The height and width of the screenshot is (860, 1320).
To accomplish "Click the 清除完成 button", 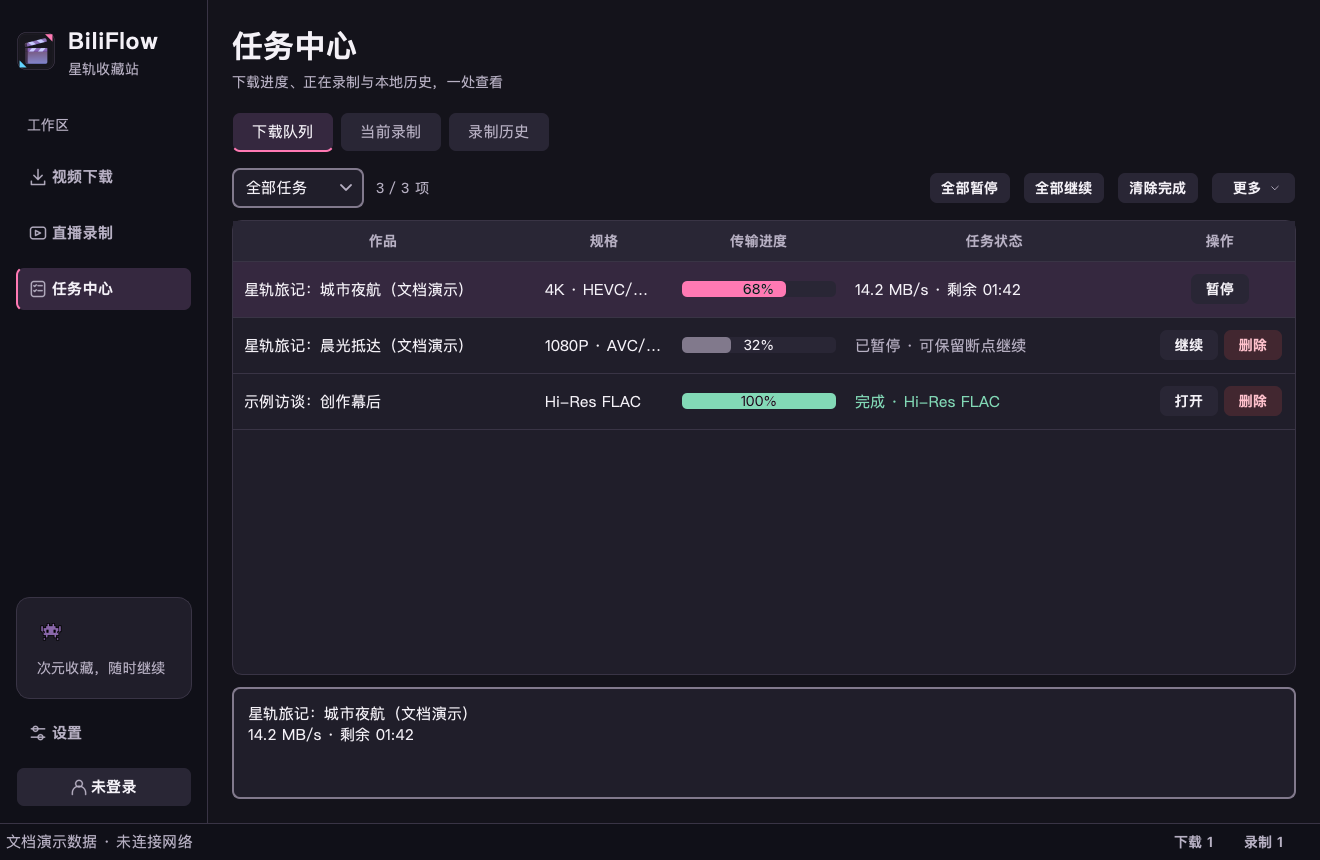I will coord(1157,188).
